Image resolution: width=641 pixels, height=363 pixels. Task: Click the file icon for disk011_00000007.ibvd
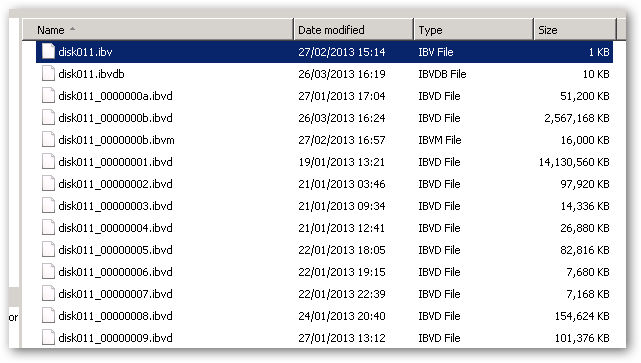pyautogui.click(x=48, y=294)
